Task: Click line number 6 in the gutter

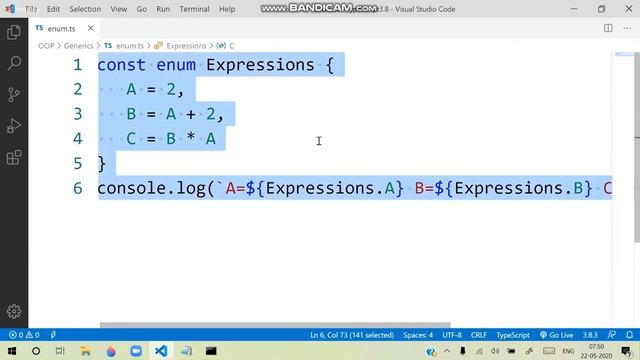Action: click(78, 188)
